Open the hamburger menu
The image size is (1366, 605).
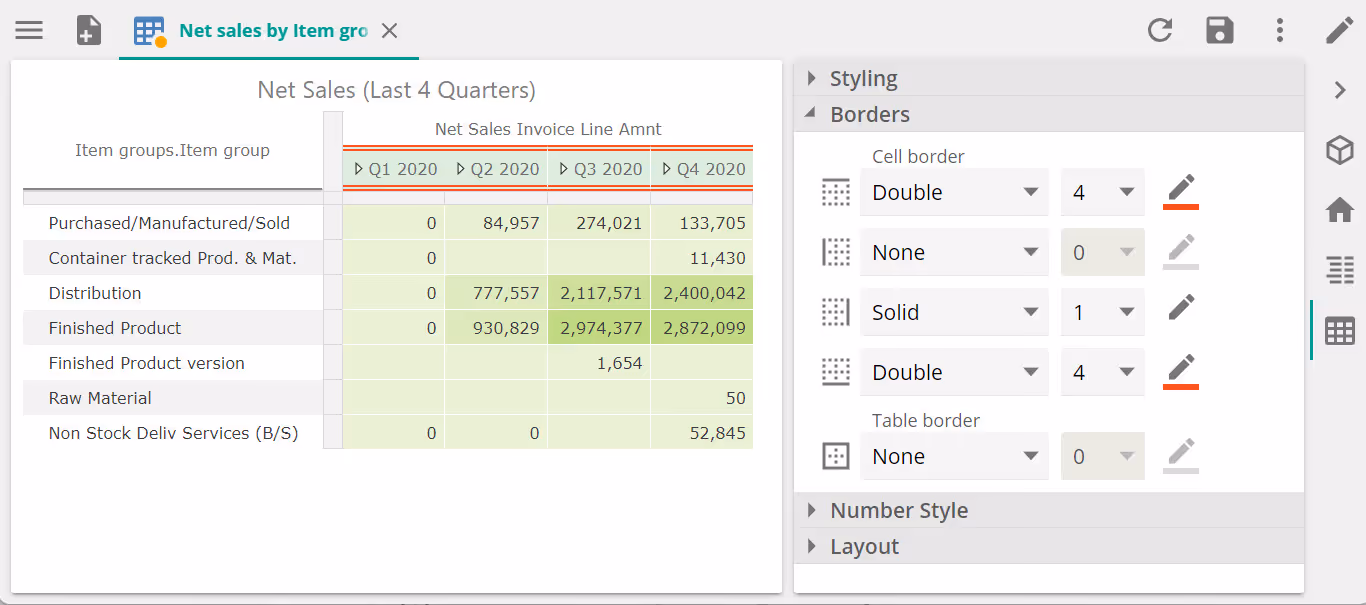tap(29, 30)
